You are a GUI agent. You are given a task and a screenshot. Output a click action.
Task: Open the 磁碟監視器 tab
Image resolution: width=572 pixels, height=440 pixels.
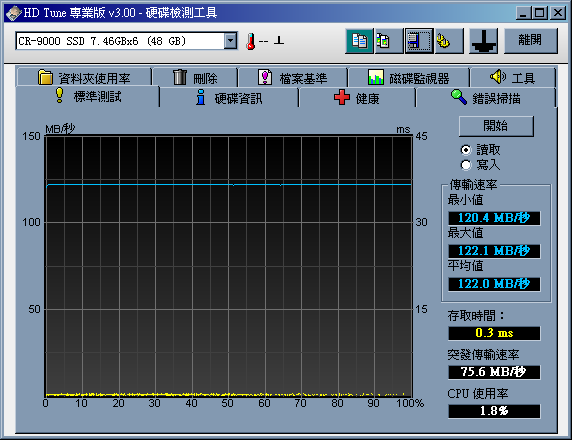409,78
